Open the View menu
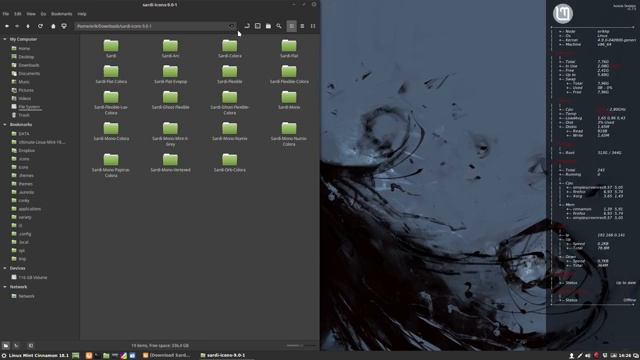 31,14
